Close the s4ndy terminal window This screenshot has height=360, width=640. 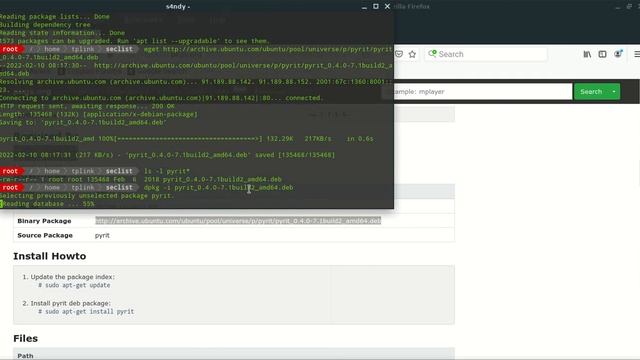pos(387,7)
